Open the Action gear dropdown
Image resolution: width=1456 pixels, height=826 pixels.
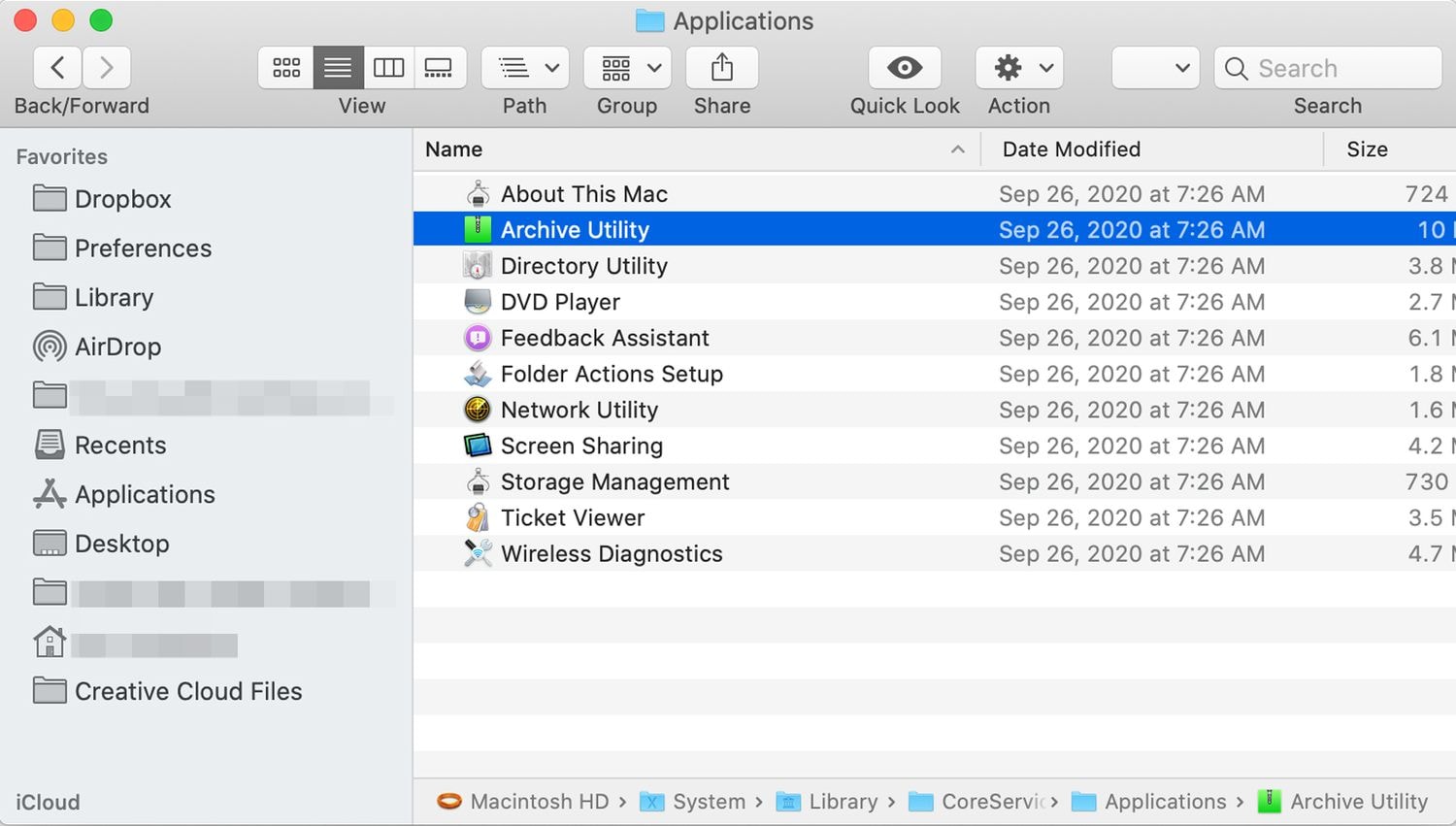point(1017,68)
